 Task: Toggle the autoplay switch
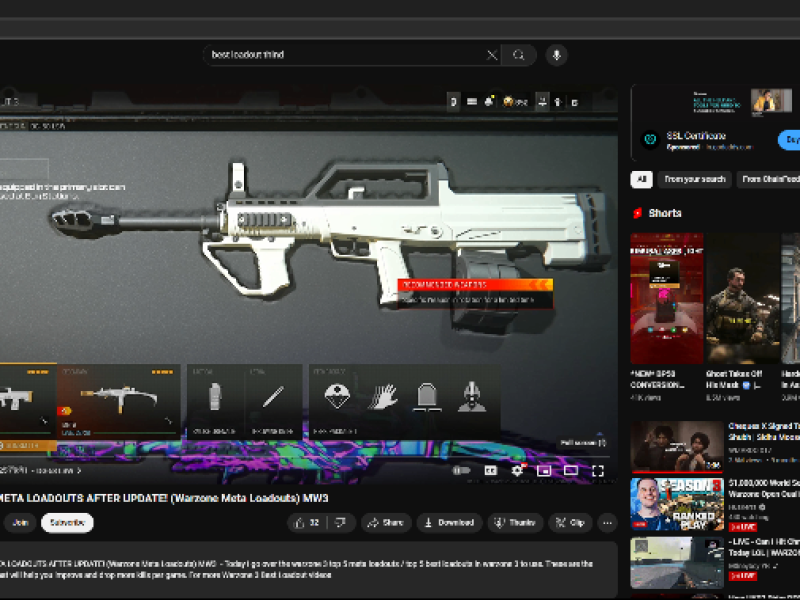coord(461,470)
